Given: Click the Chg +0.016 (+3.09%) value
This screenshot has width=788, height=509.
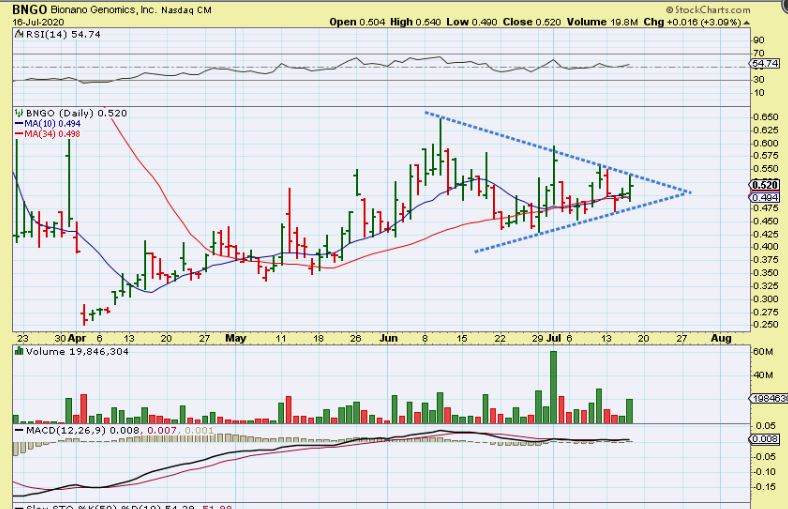Looking at the screenshot, I should tap(692, 22).
